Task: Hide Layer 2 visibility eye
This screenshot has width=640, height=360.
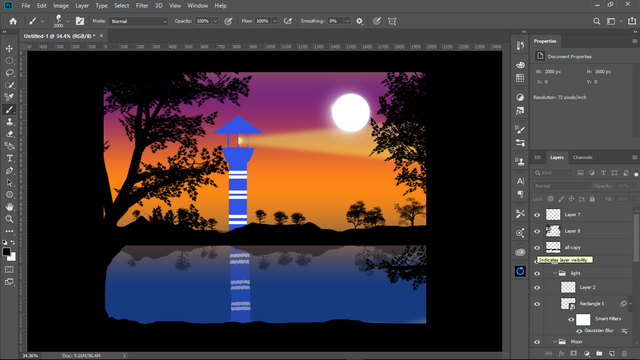Action: [x=537, y=287]
